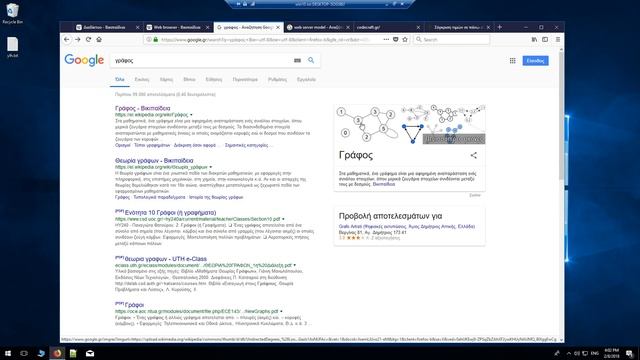Open result 'Θεωρία γραφων - UTH e-Class'
Screen dimensions: 640x360
pos(165,259)
